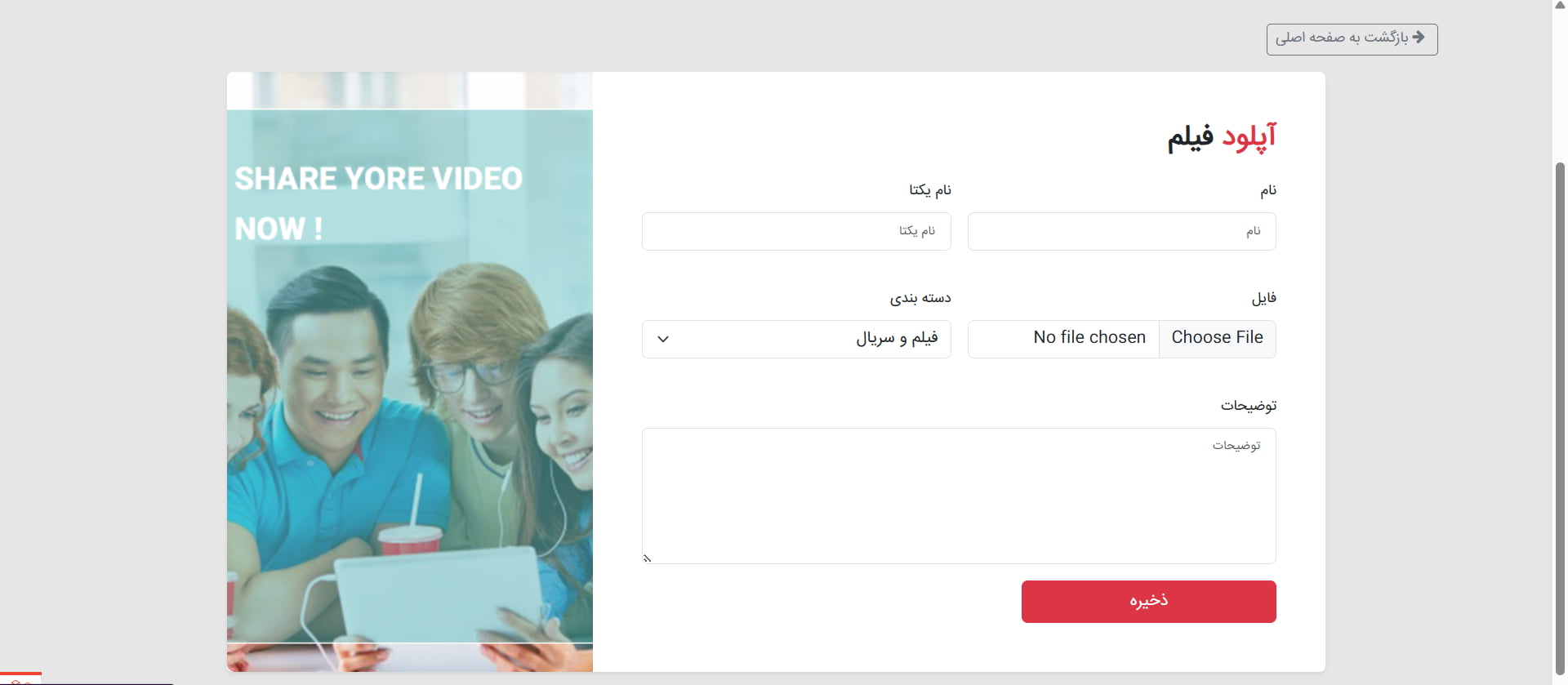Click the No file chosen text
The height and width of the screenshot is (685, 1568).
[1089, 338]
